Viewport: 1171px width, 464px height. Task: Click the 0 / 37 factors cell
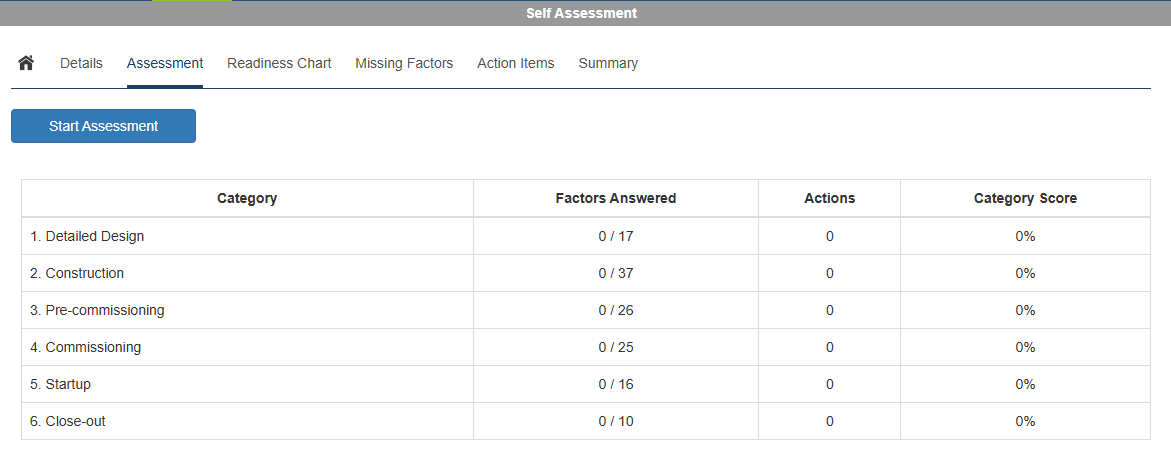(x=616, y=273)
